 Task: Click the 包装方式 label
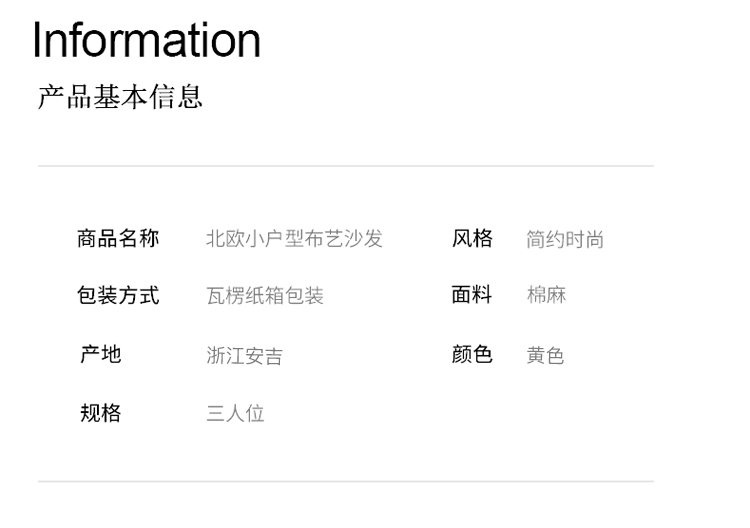coord(118,295)
